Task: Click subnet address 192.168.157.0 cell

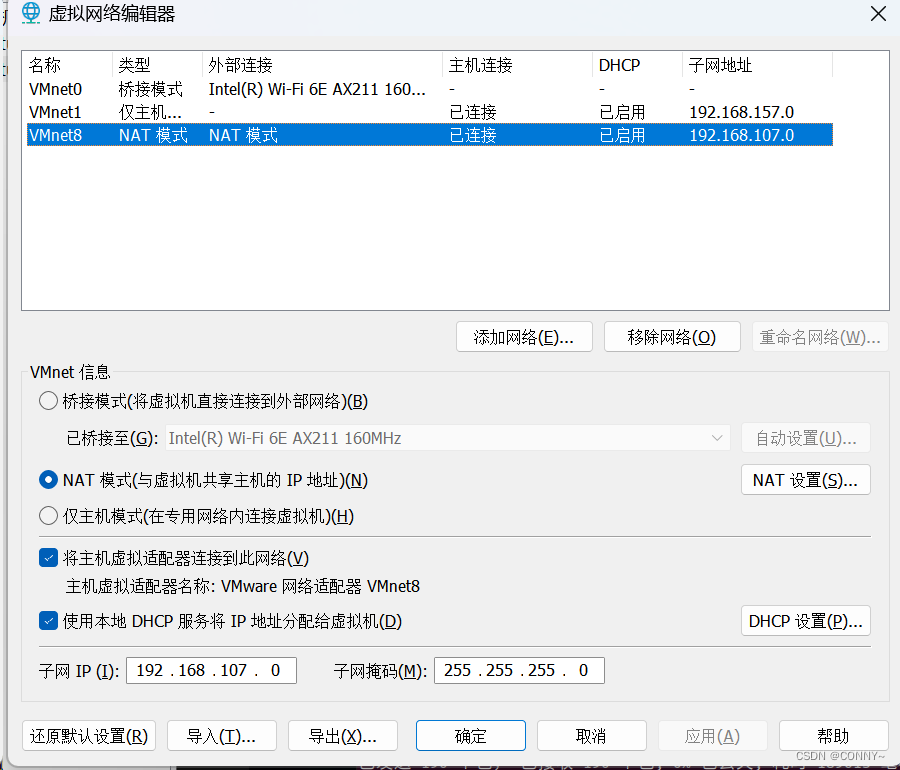Action: [742, 112]
